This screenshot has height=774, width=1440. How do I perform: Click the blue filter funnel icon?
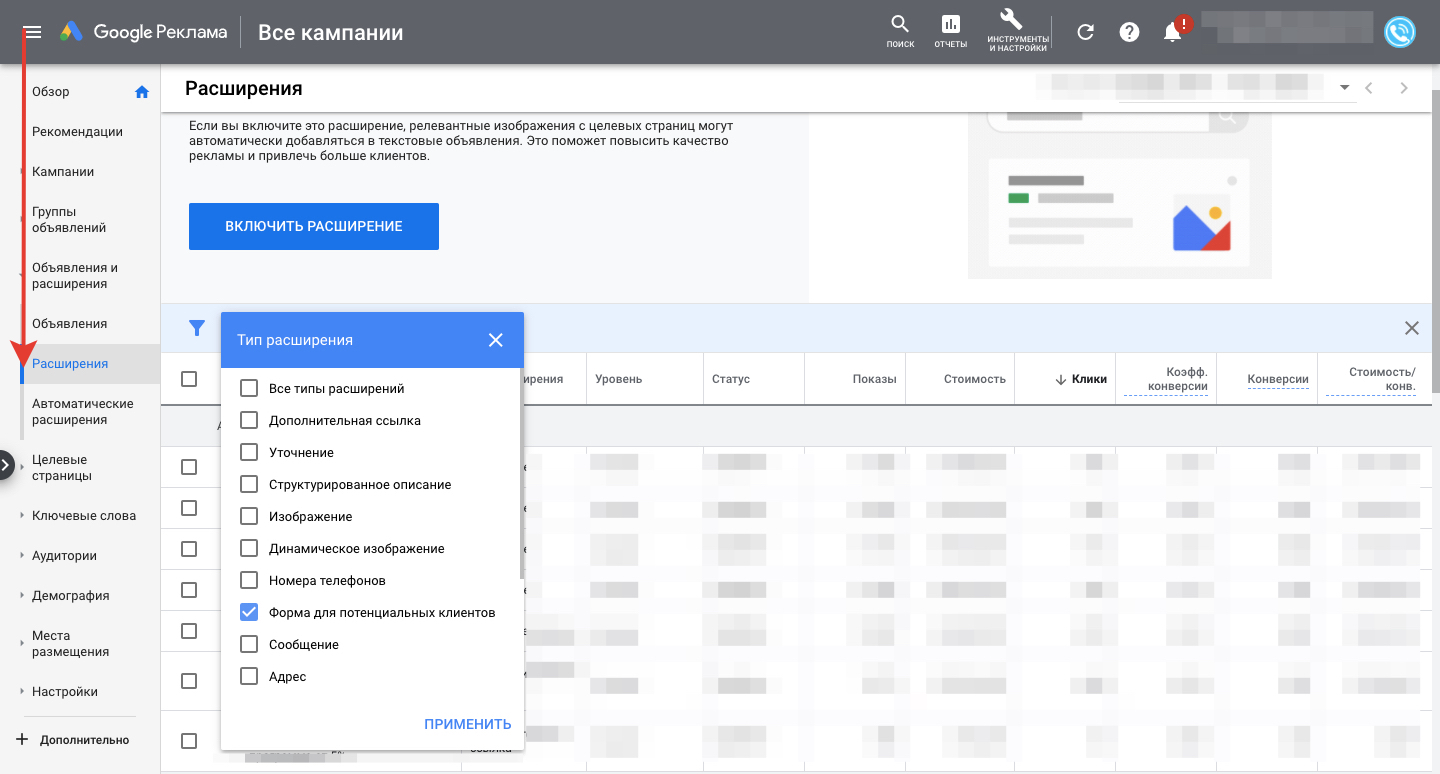(x=197, y=328)
